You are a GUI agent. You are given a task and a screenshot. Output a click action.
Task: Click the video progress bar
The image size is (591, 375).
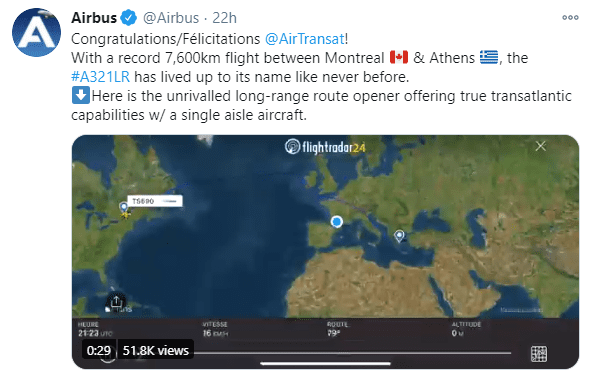(x=352, y=353)
